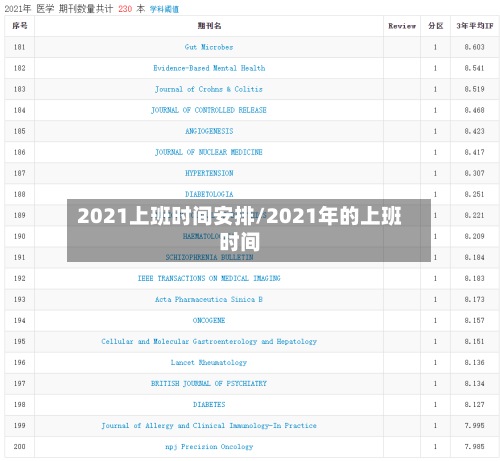This screenshot has width=500, height=461.
Task: Click the 序号 column header
Action: [x=20, y=26]
